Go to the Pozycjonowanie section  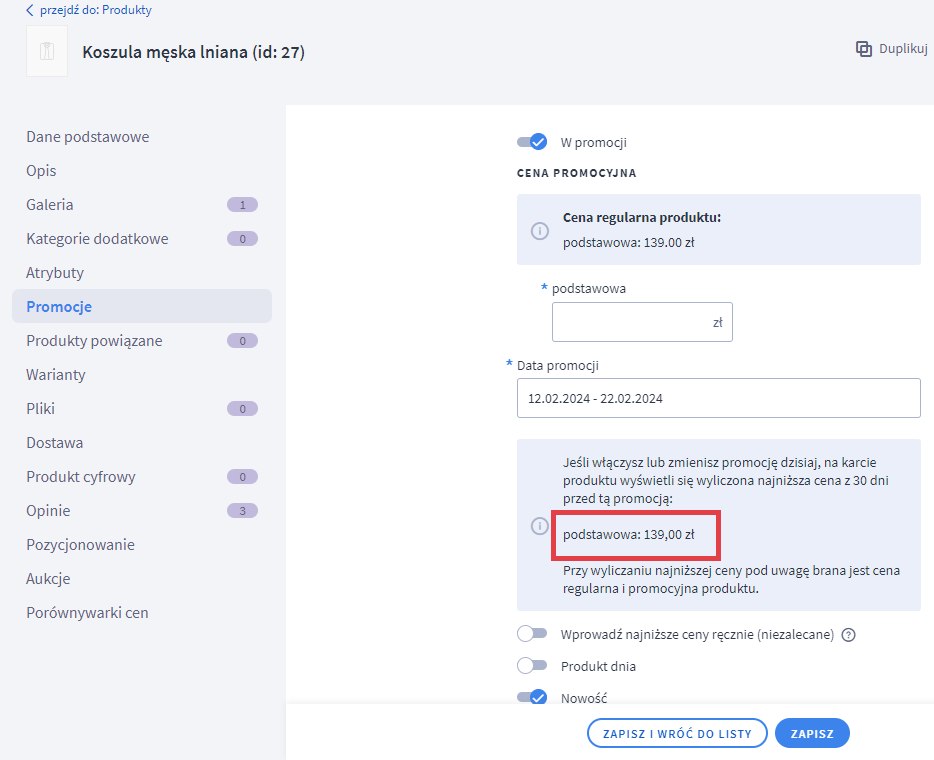80,545
